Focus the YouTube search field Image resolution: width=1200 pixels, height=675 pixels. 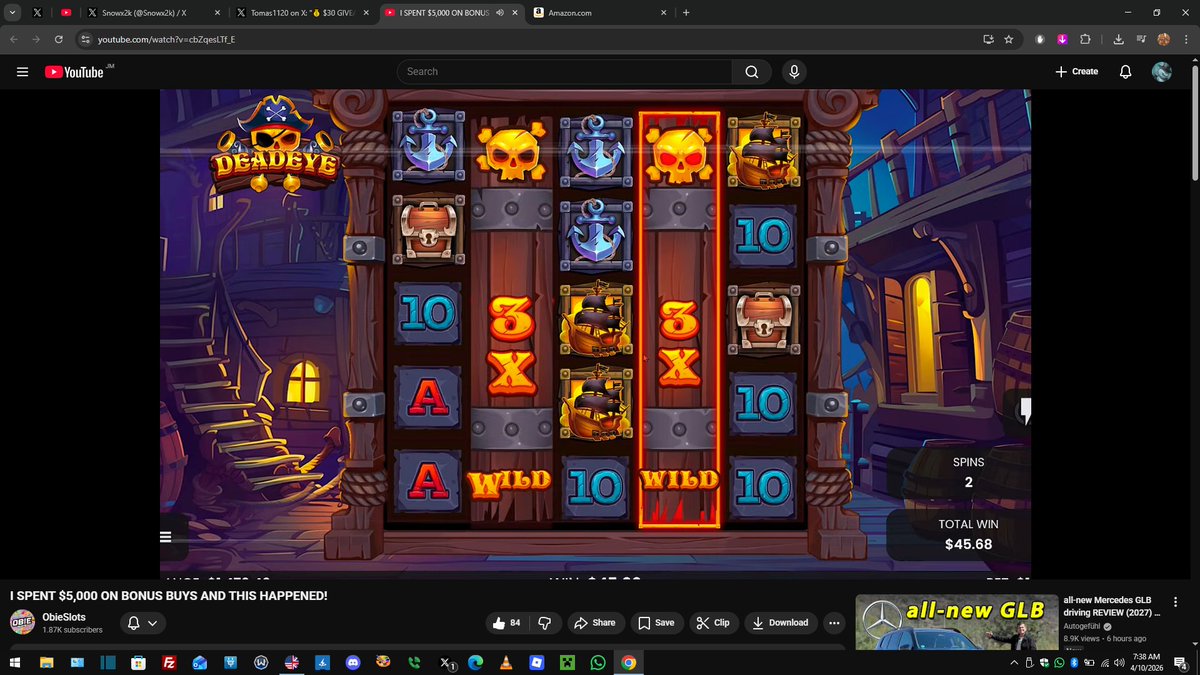[565, 72]
